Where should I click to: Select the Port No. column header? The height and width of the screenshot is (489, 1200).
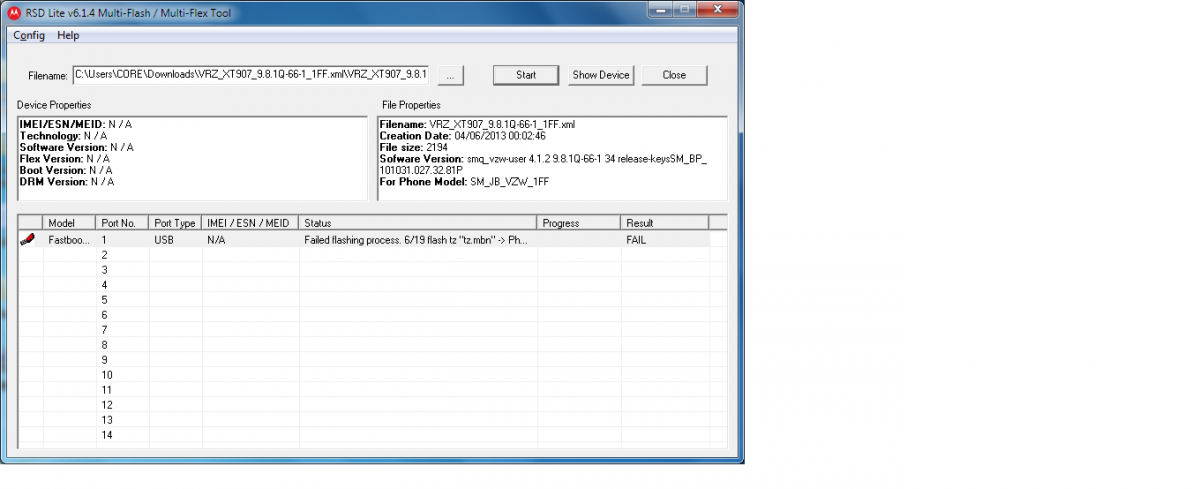point(123,223)
